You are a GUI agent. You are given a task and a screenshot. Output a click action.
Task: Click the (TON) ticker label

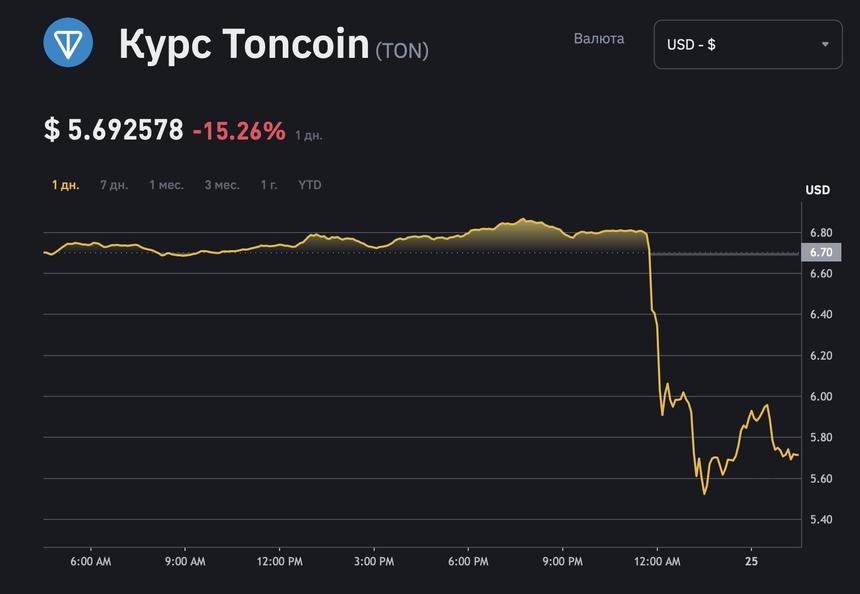(402, 50)
